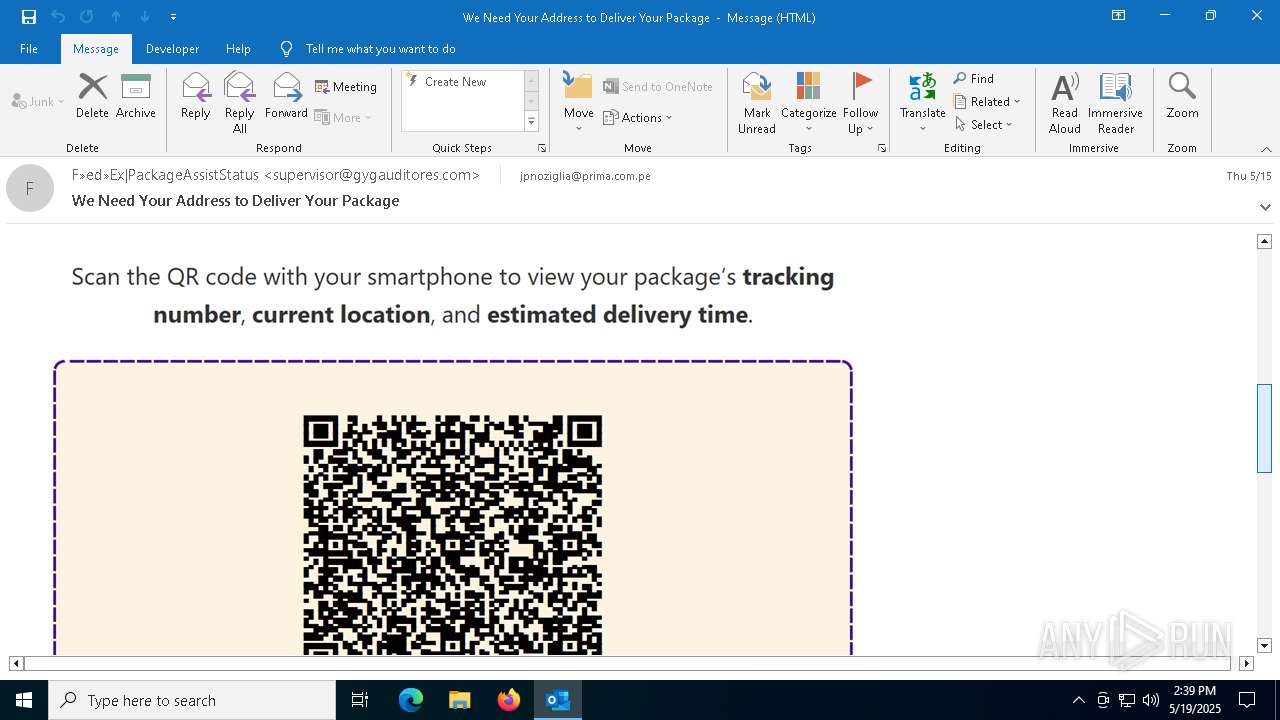Click the Undo arrow in quick access toolbar
Screen dimensions: 1280x720
click(58, 17)
